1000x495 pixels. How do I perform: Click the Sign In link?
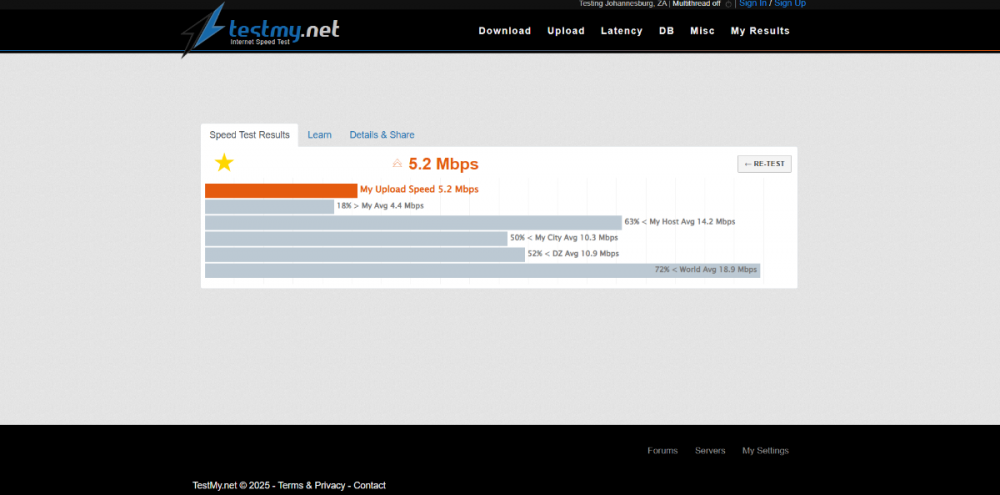point(752,4)
